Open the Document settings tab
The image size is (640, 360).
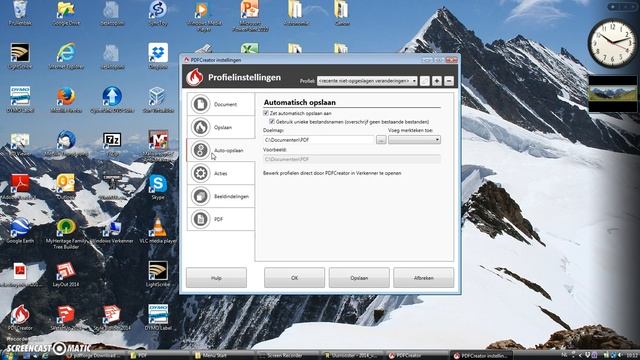(x=221, y=104)
